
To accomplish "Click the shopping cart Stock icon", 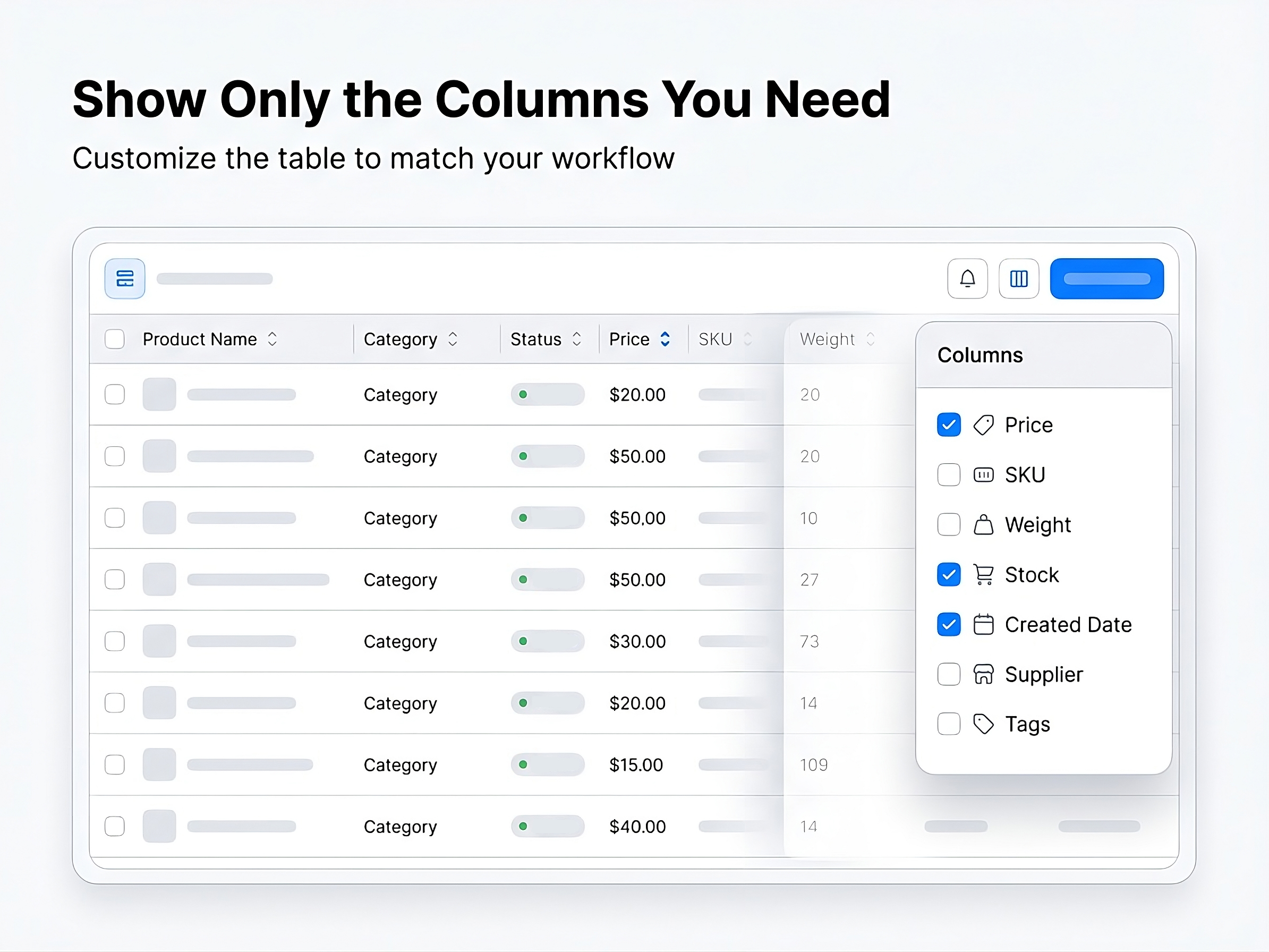I will 983,574.
